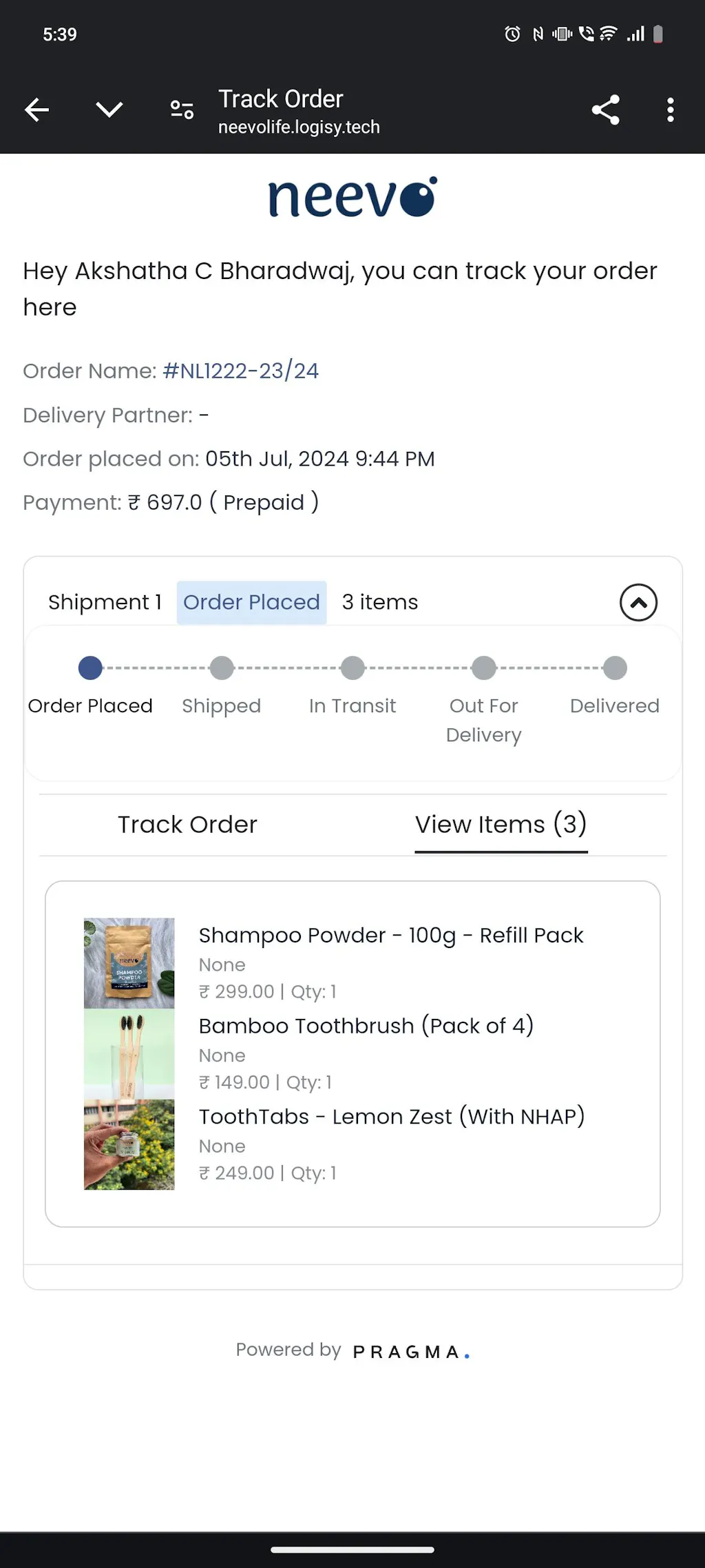Open site settings tune icon

pyautogui.click(x=182, y=110)
